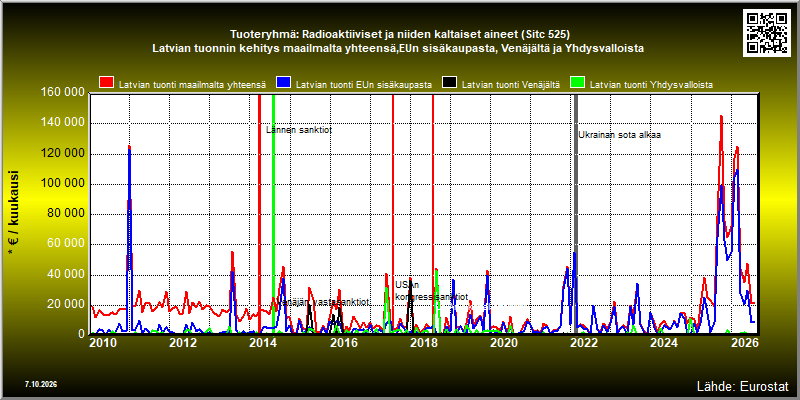This screenshot has width=800, height=400.
Task: Click the green Yhdysvalloista legend swatch
Action: (x=578, y=84)
